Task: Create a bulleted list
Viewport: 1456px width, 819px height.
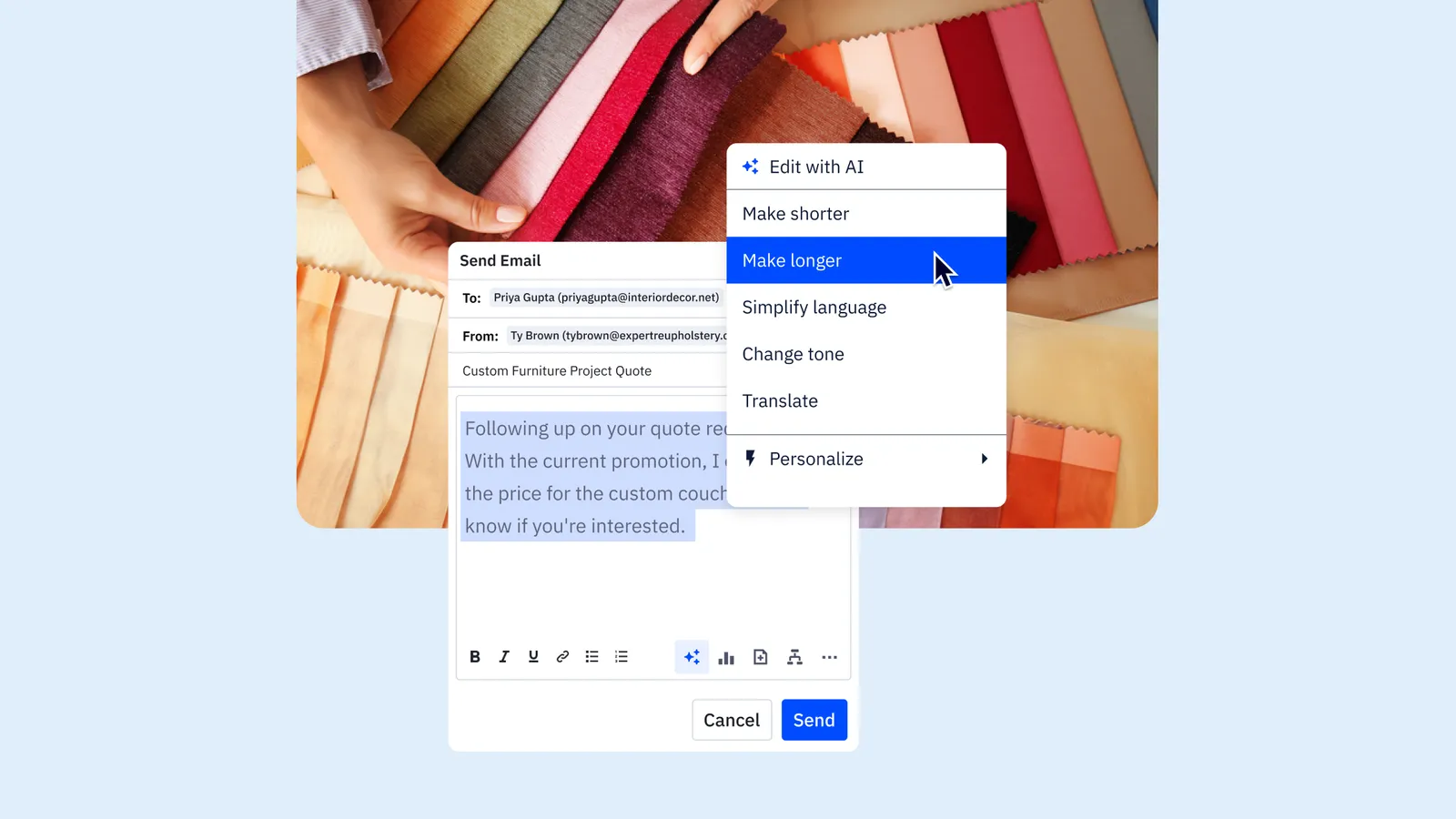Action: (x=591, y=656)
